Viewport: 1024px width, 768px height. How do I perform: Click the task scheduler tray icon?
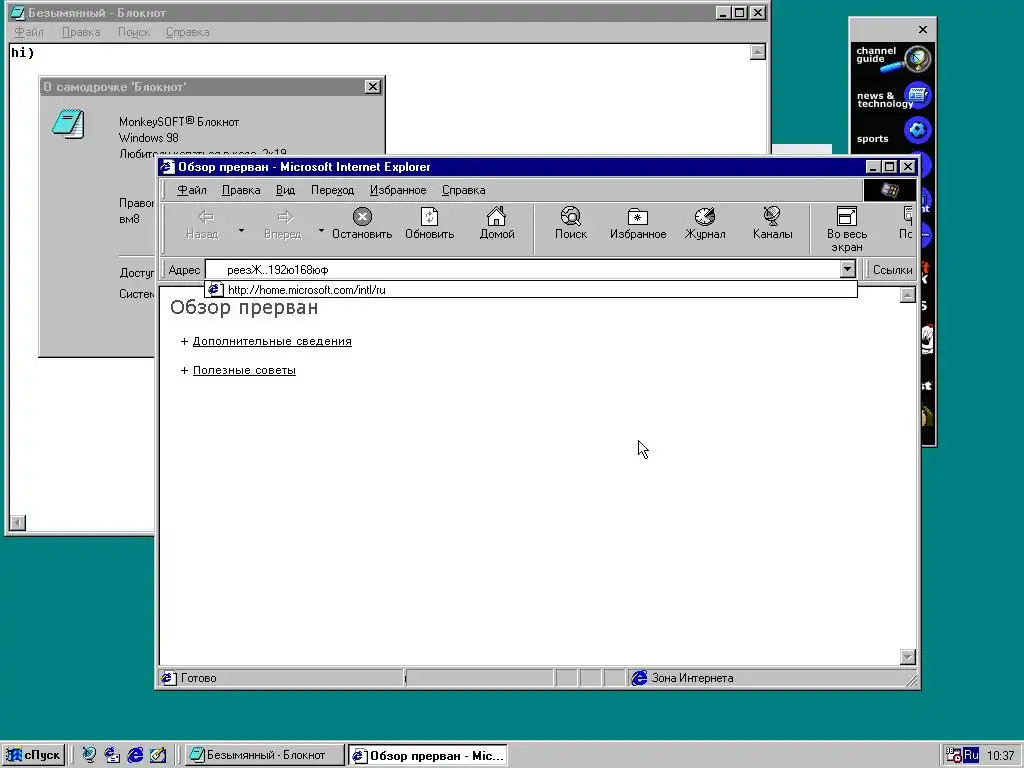point(953,755)
